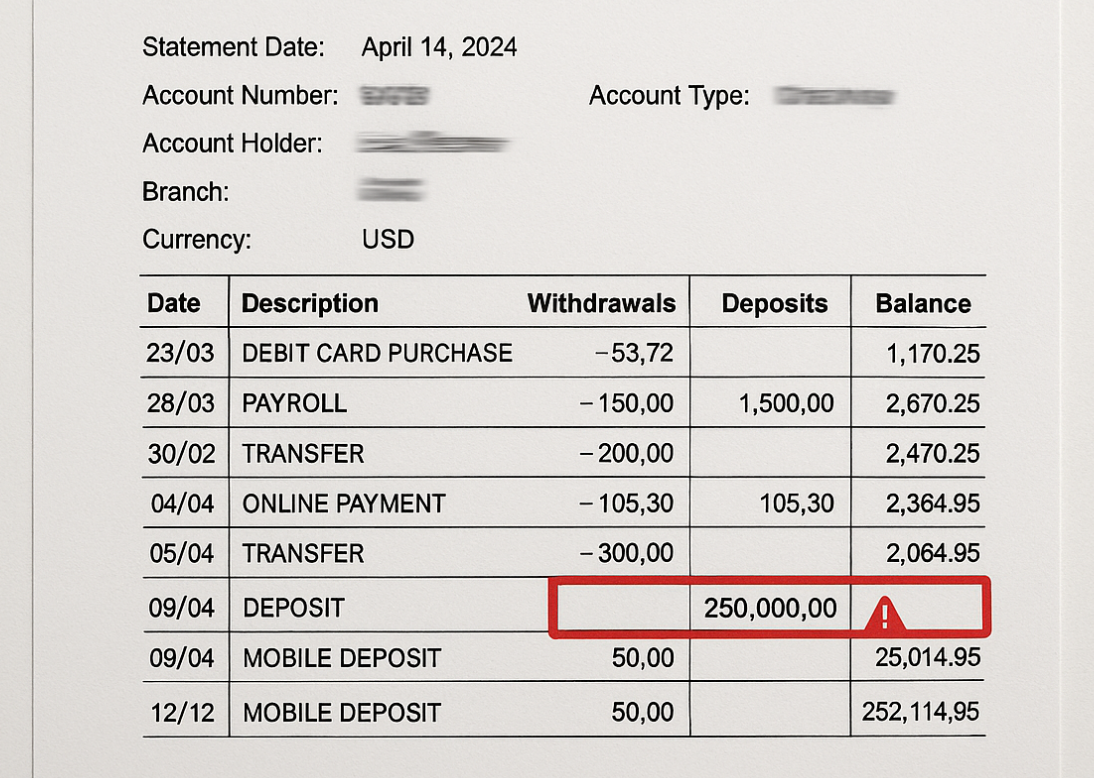
Task: Click the Date column header
Action: coord(174,303)
